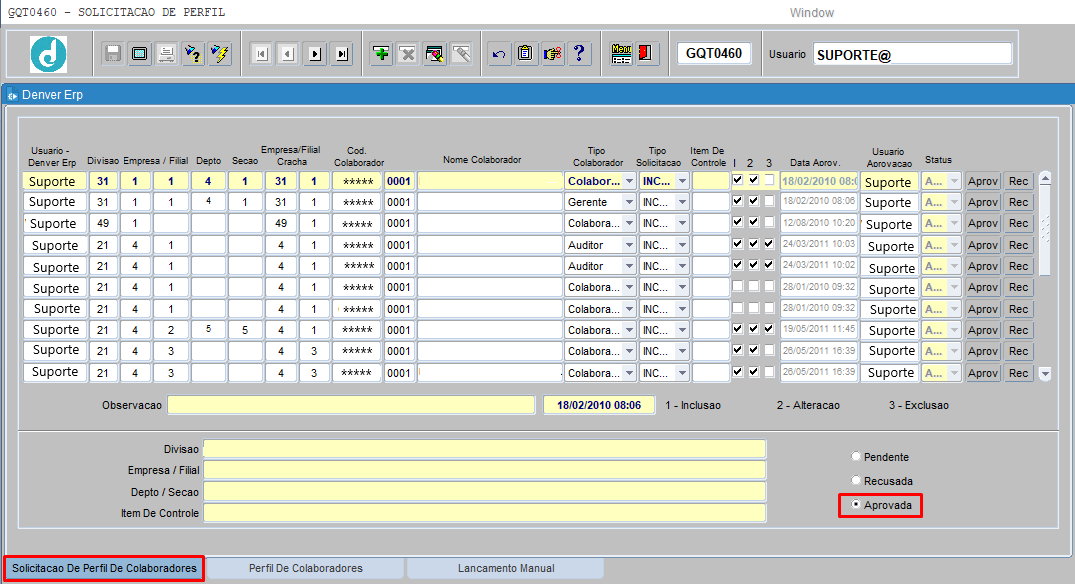Toggle checkbox 1 in Gerente row
Image resolution: width=1075 pixels, height=584 pixels.
point(738,201)
